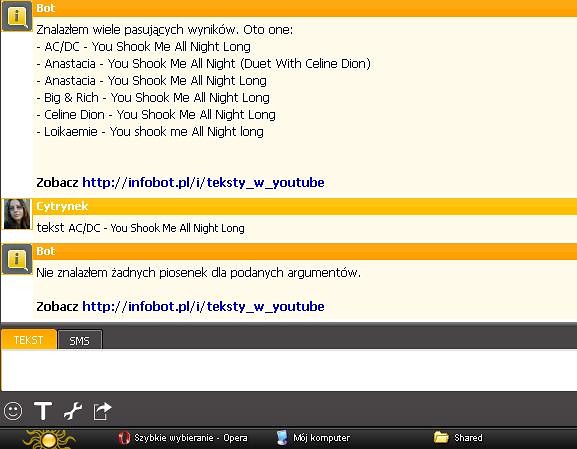Click Cytrynek's profile photo
This screenshot has width=577, height=449.
click(x=17, y=214)
